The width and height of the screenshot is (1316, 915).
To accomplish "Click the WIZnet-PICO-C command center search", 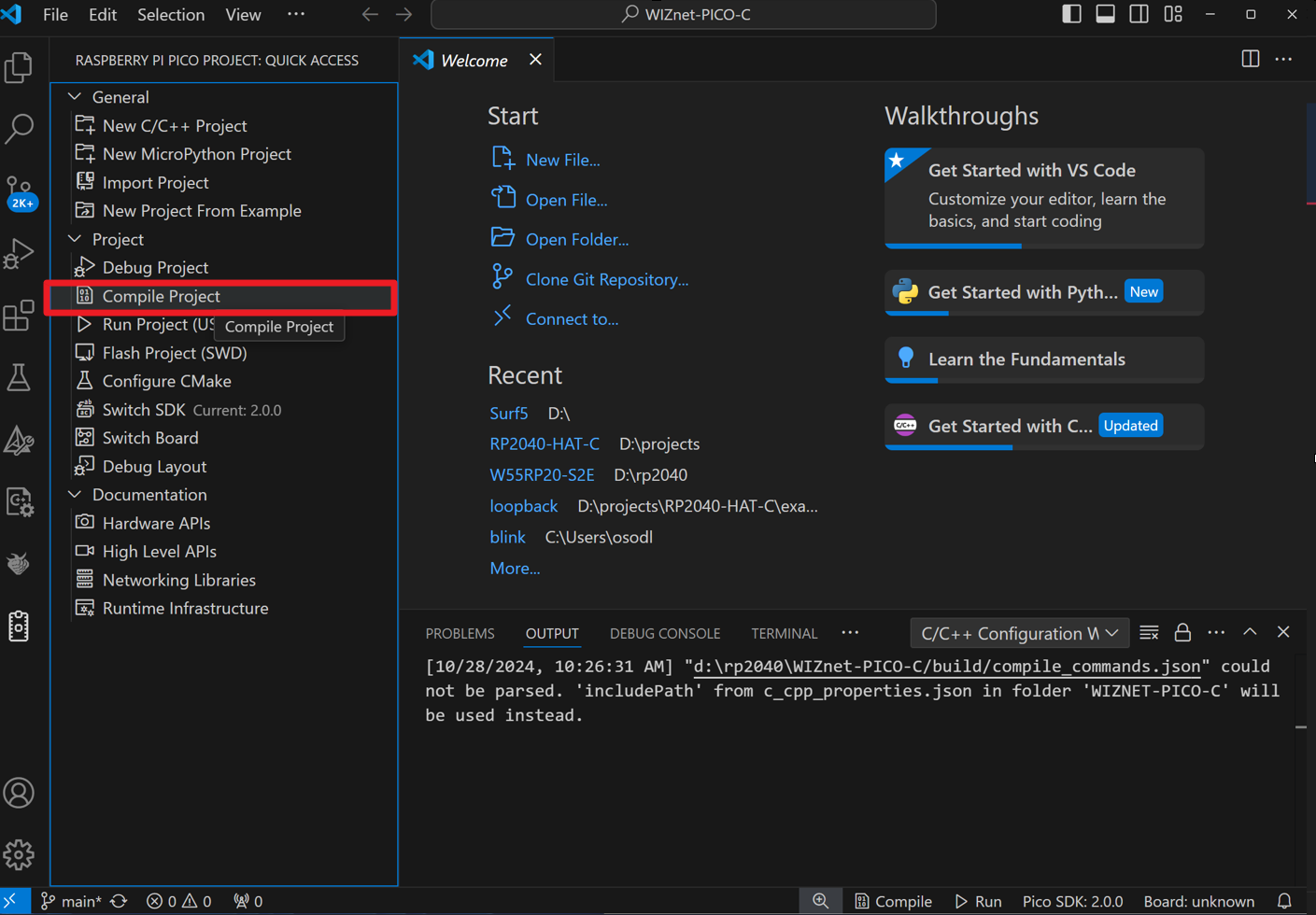I will click(x=684, y=14).
